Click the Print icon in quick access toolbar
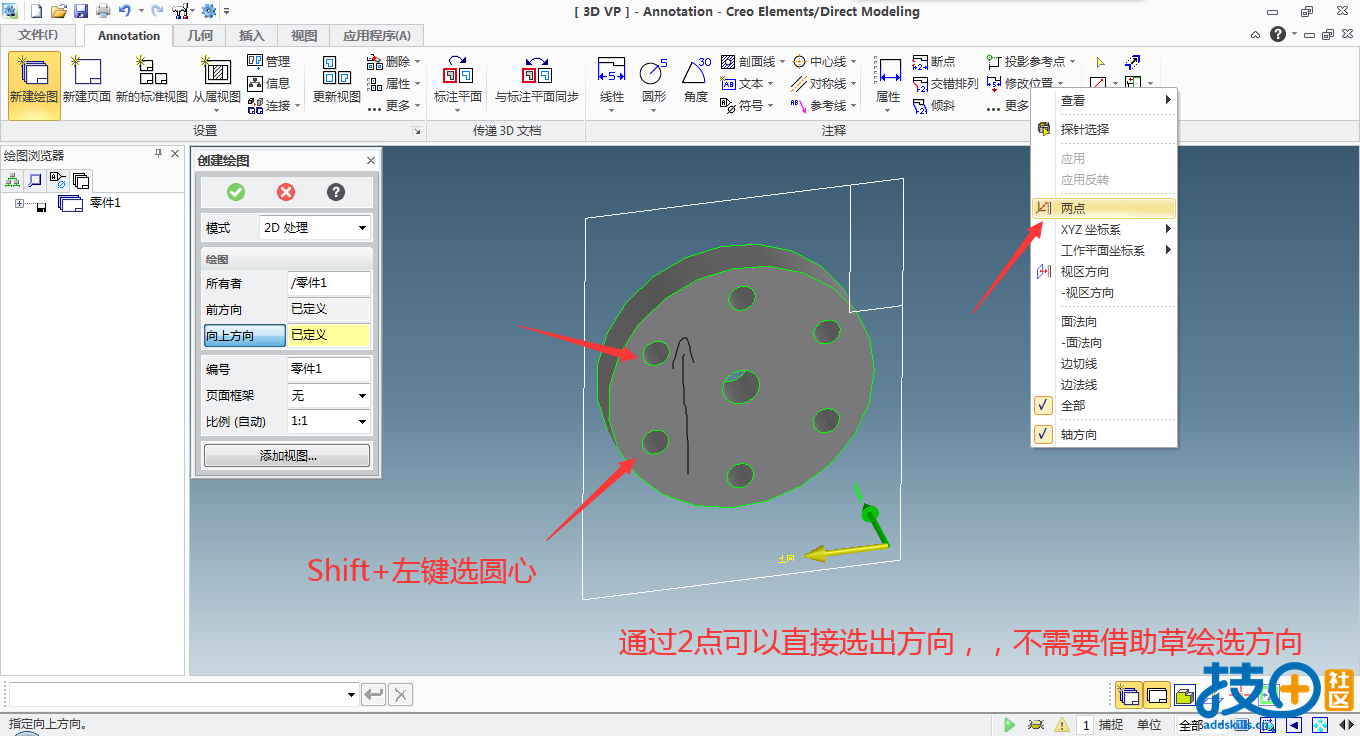This screenshot has width=1360, height=736. coord(102,11)
